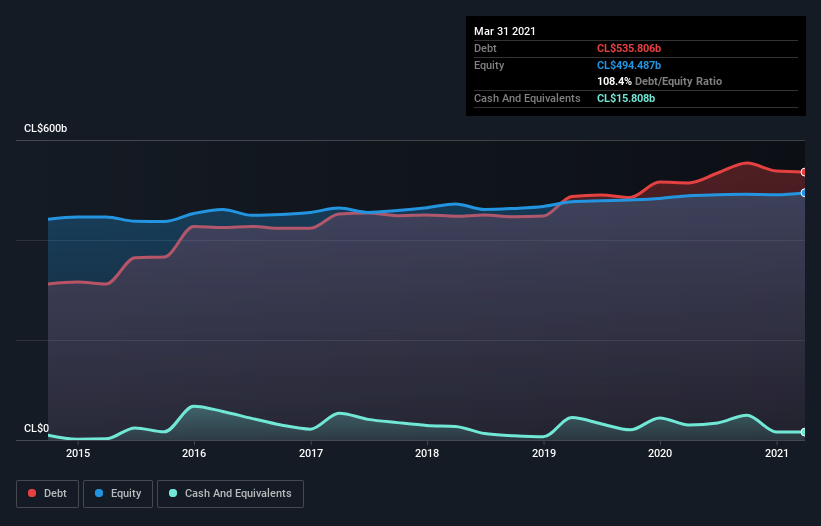Toggle the Debt series in legend

pos(47,494)
